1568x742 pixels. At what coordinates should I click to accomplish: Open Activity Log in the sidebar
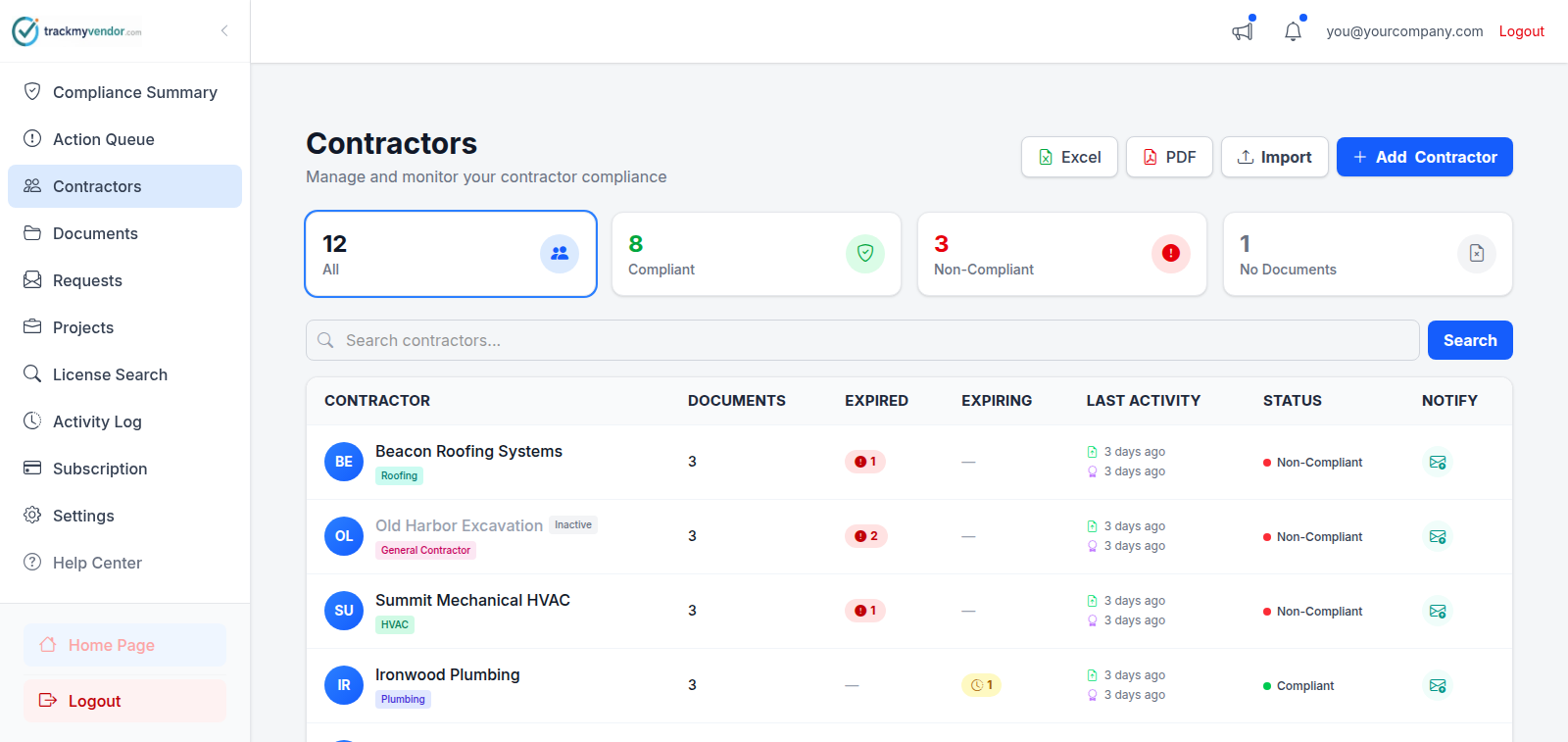[124, 421]
